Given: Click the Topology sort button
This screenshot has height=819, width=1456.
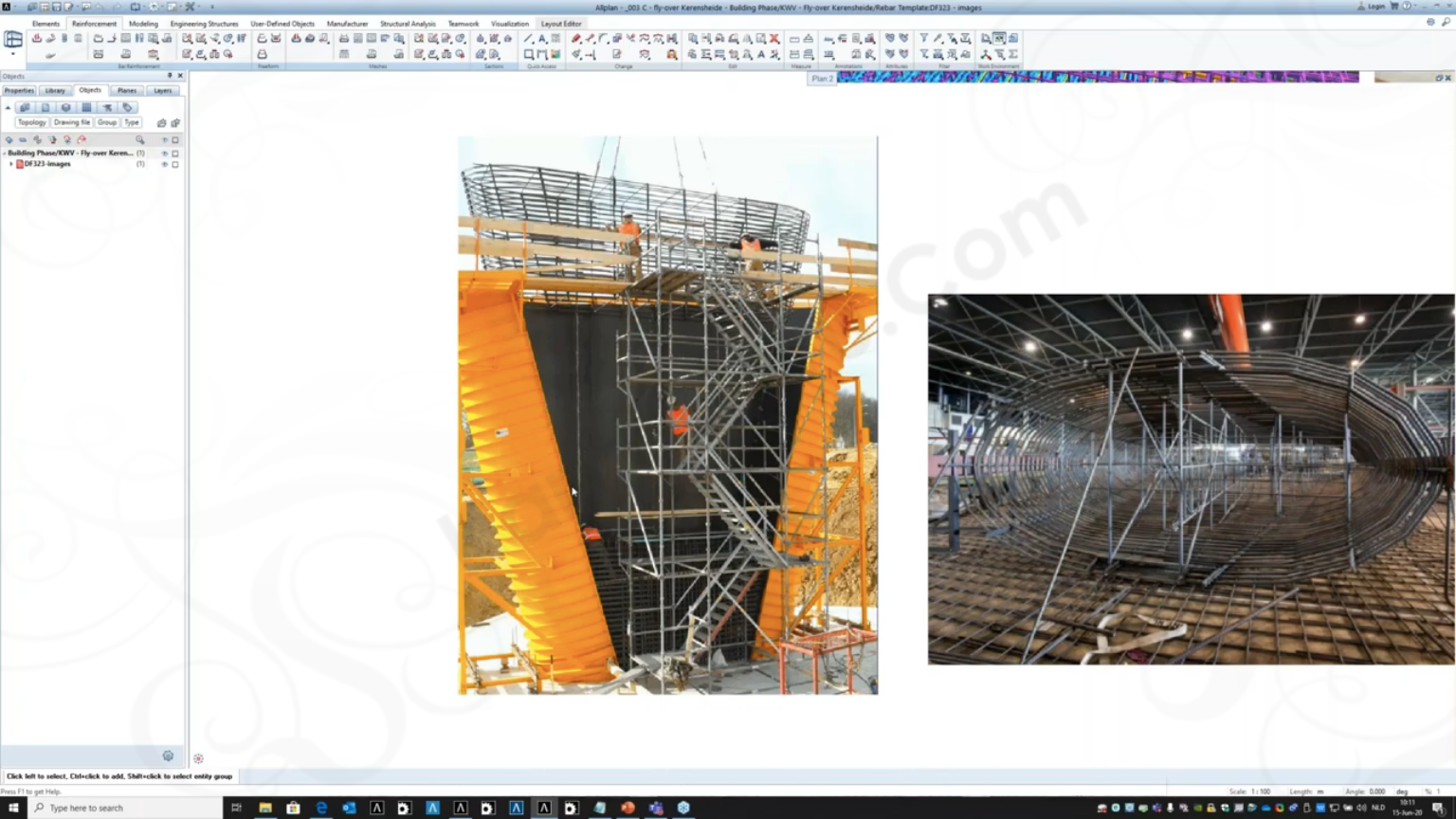Looking at the screenshot, I should pyautogui.click(x=31, y=122).
